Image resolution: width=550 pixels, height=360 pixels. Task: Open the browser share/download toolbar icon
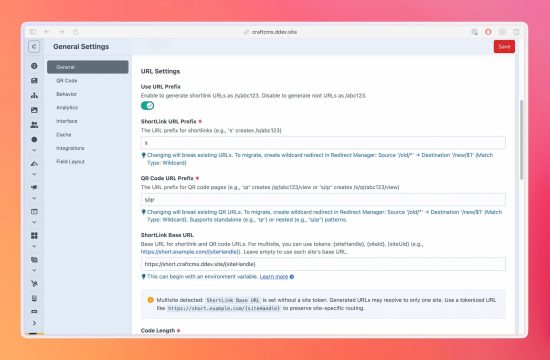502,32
